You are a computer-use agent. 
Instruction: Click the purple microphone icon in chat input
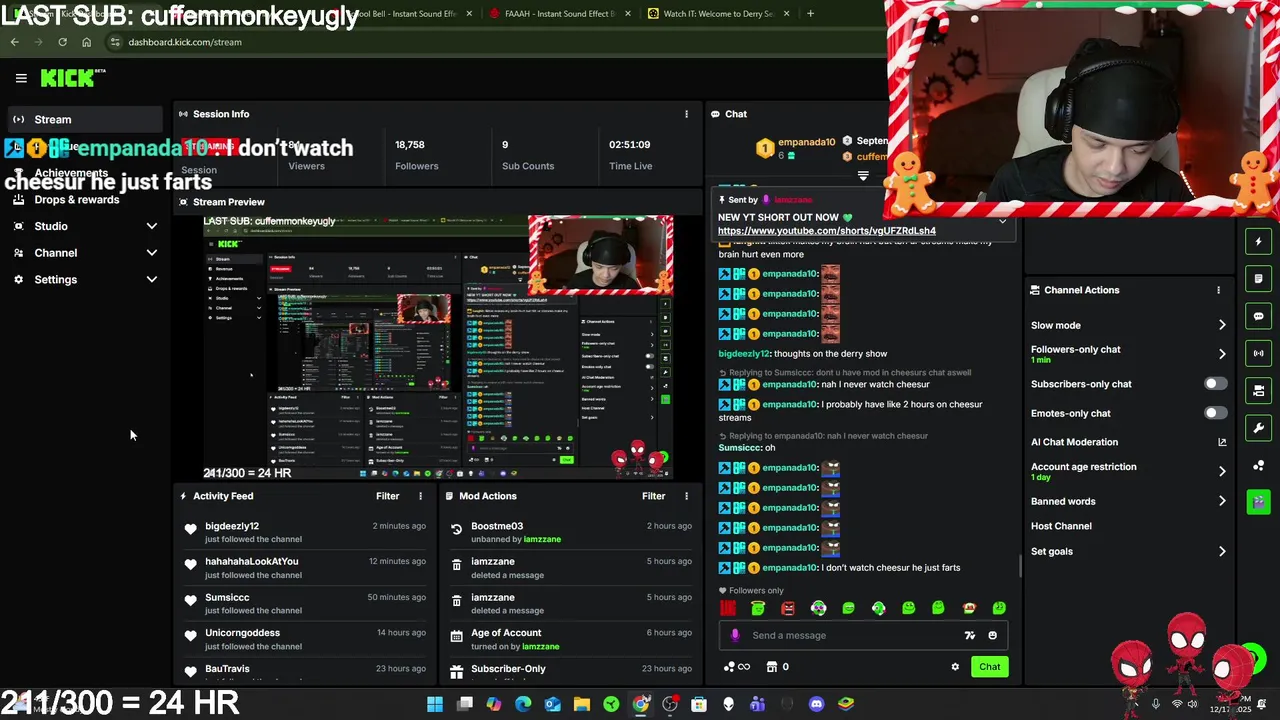click(x=735, y=635)
